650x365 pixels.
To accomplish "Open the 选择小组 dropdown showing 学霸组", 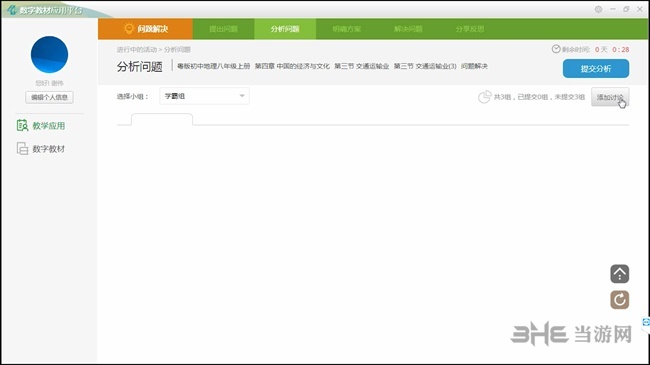I will coord(204,96).
